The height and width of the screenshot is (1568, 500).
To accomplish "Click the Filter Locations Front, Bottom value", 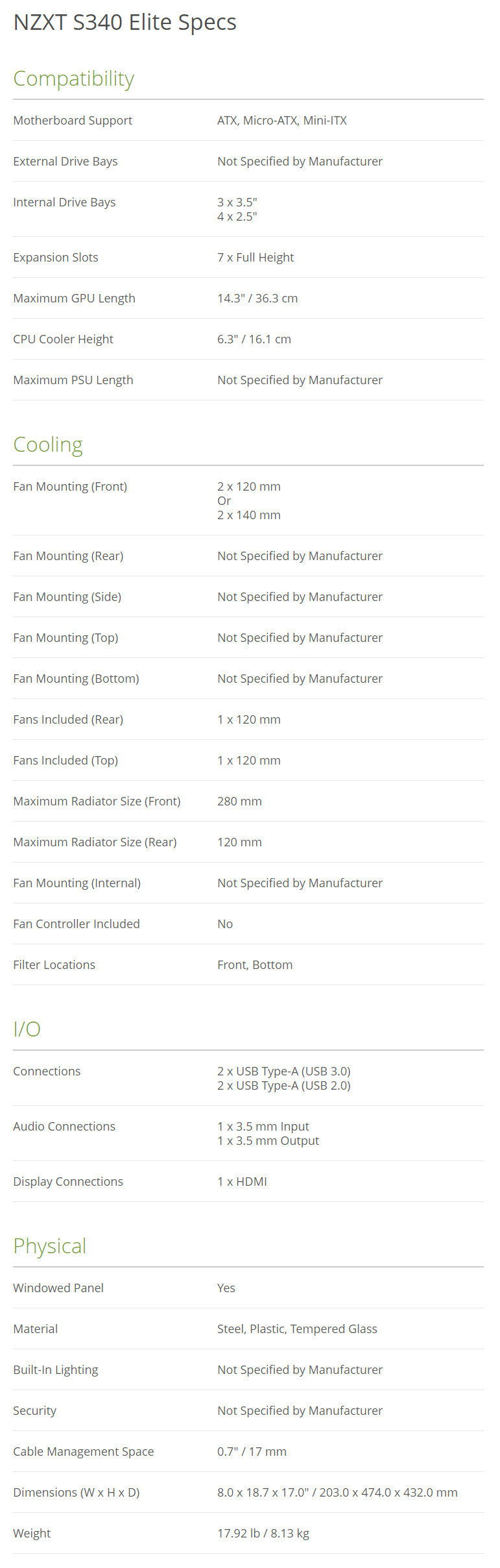I will click(255, 965).
